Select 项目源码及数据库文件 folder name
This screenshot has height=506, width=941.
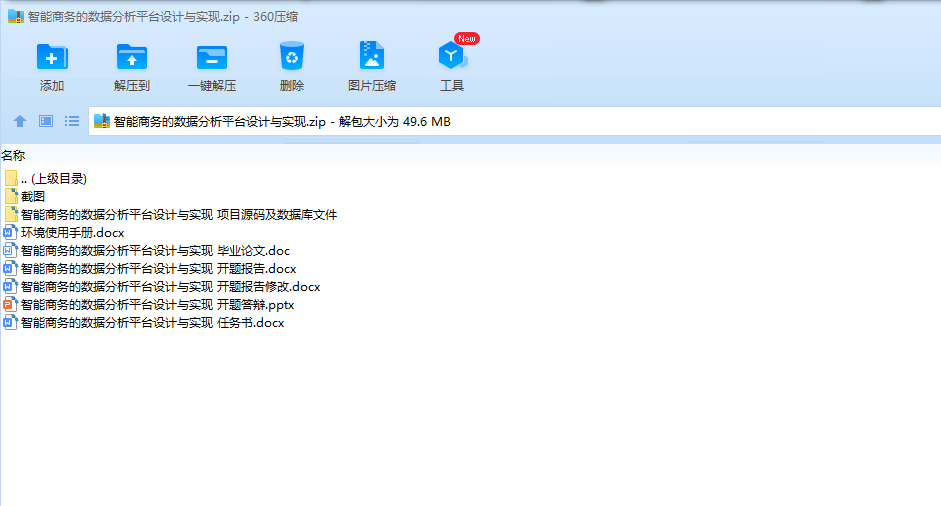pyautogui.click(x=179, y=214)
